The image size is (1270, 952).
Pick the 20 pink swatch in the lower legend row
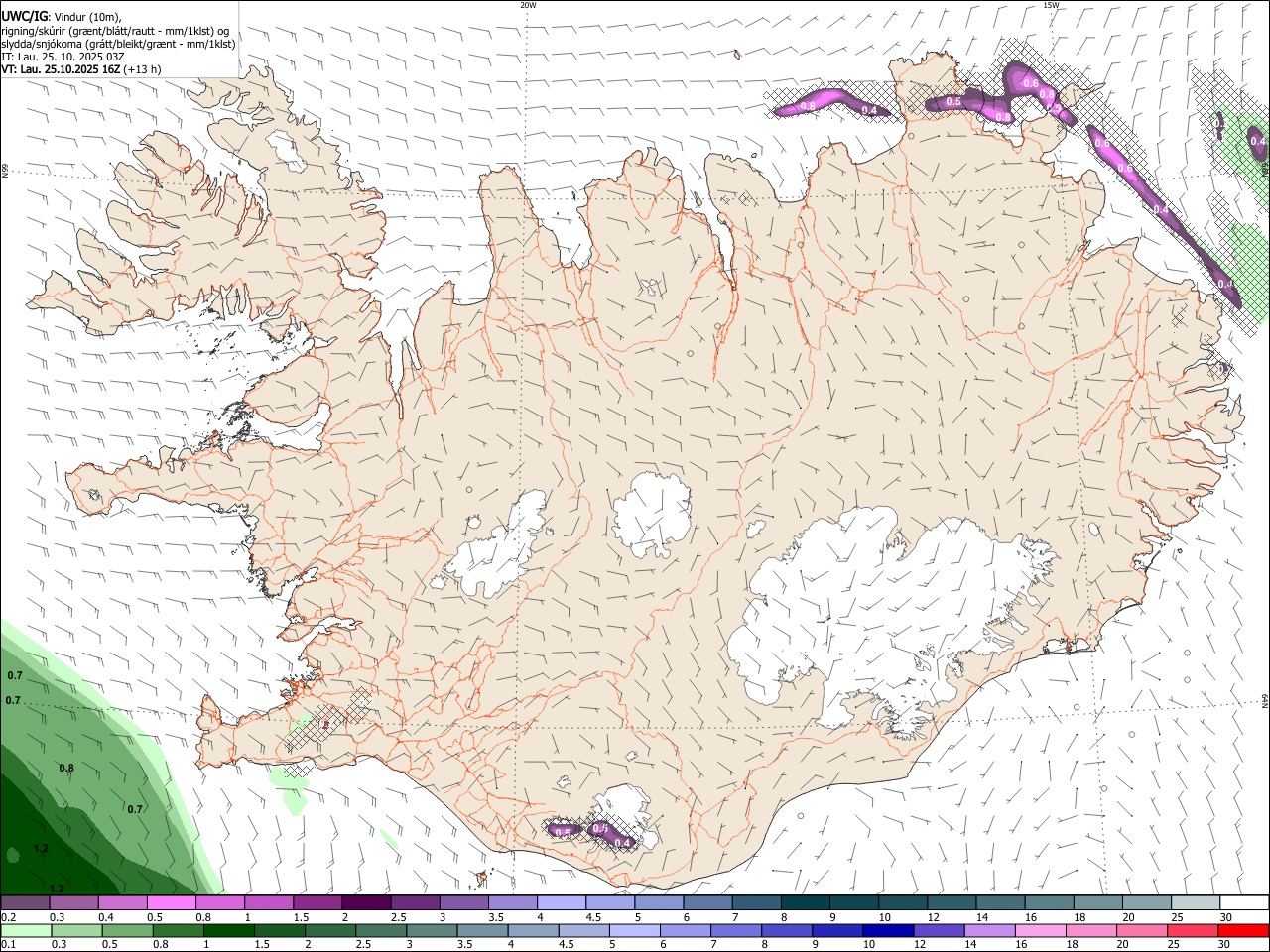coord(1144,931)
